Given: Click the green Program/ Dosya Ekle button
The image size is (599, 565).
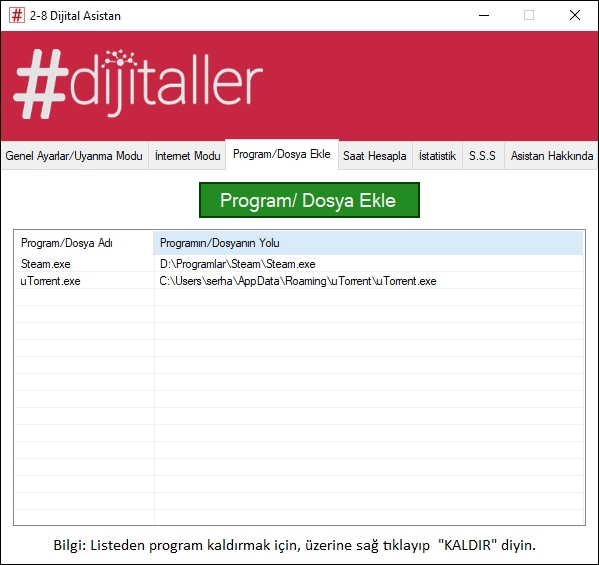Looking at the screenshot, I should [309, 200].
